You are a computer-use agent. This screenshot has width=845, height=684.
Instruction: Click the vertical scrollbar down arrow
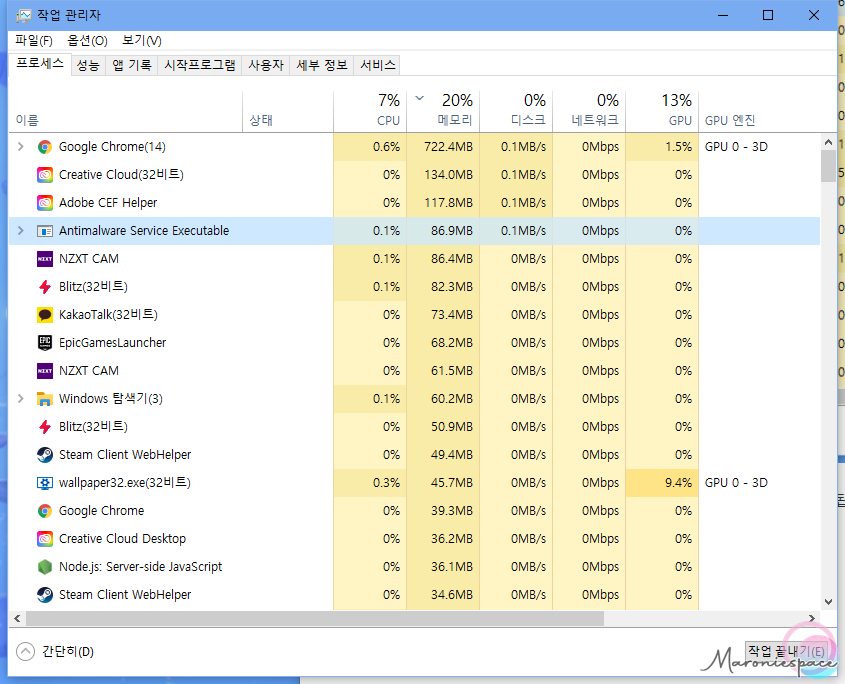pos(828,602)
